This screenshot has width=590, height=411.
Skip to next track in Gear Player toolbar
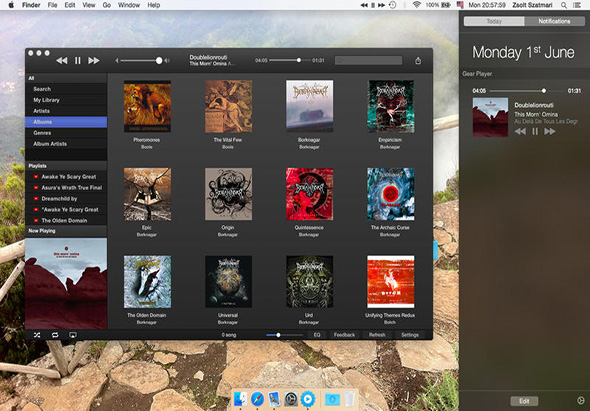coord(94,61)
